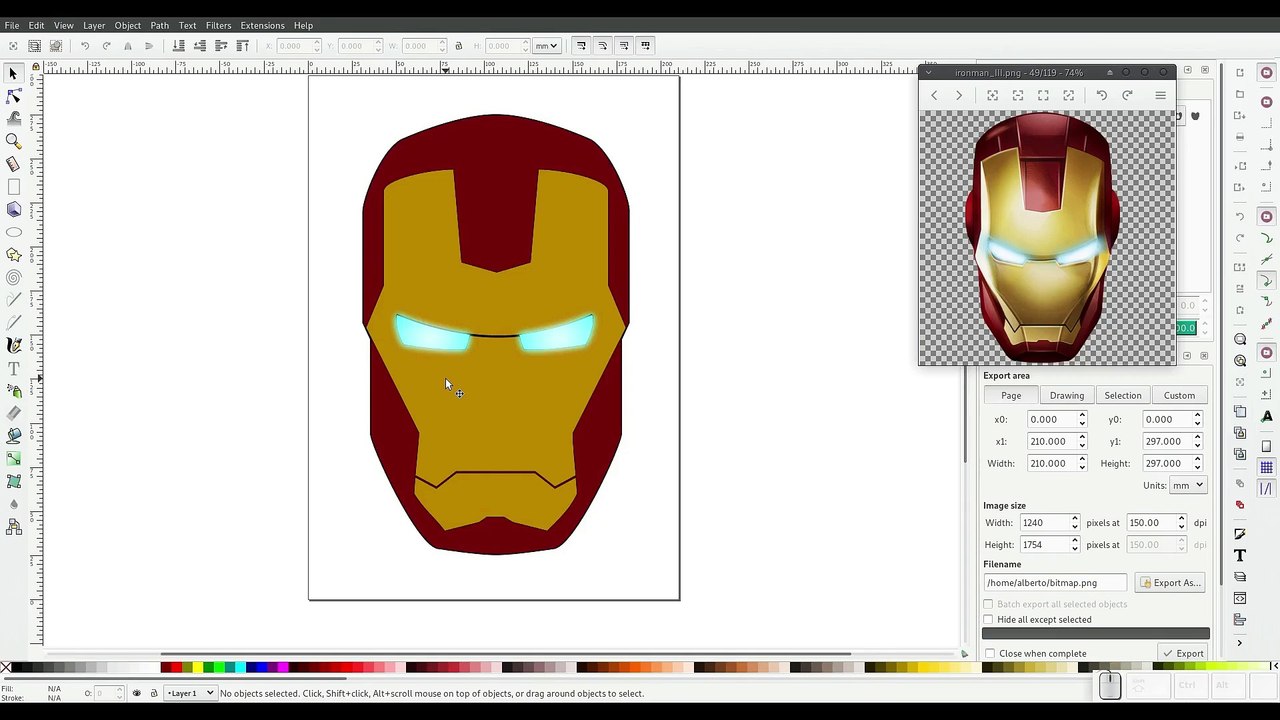1280x720 pixels.
Task: Select the Spray tool
Action: click(13, 391)
